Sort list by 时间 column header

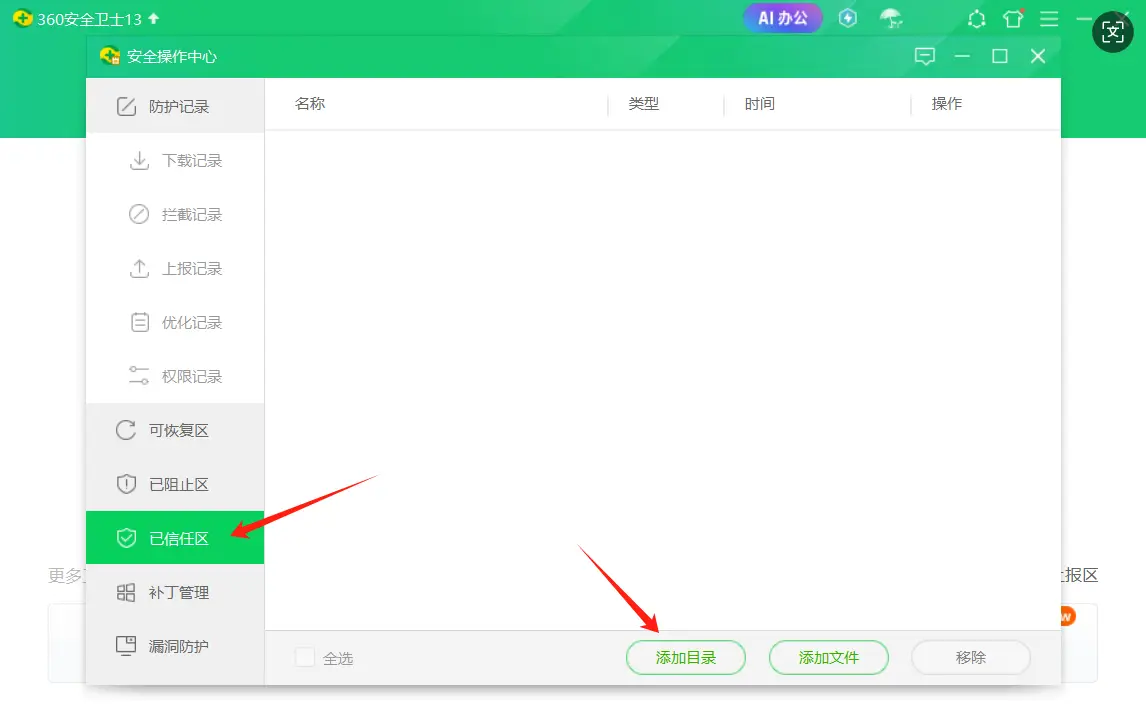(x=760, y=104)
